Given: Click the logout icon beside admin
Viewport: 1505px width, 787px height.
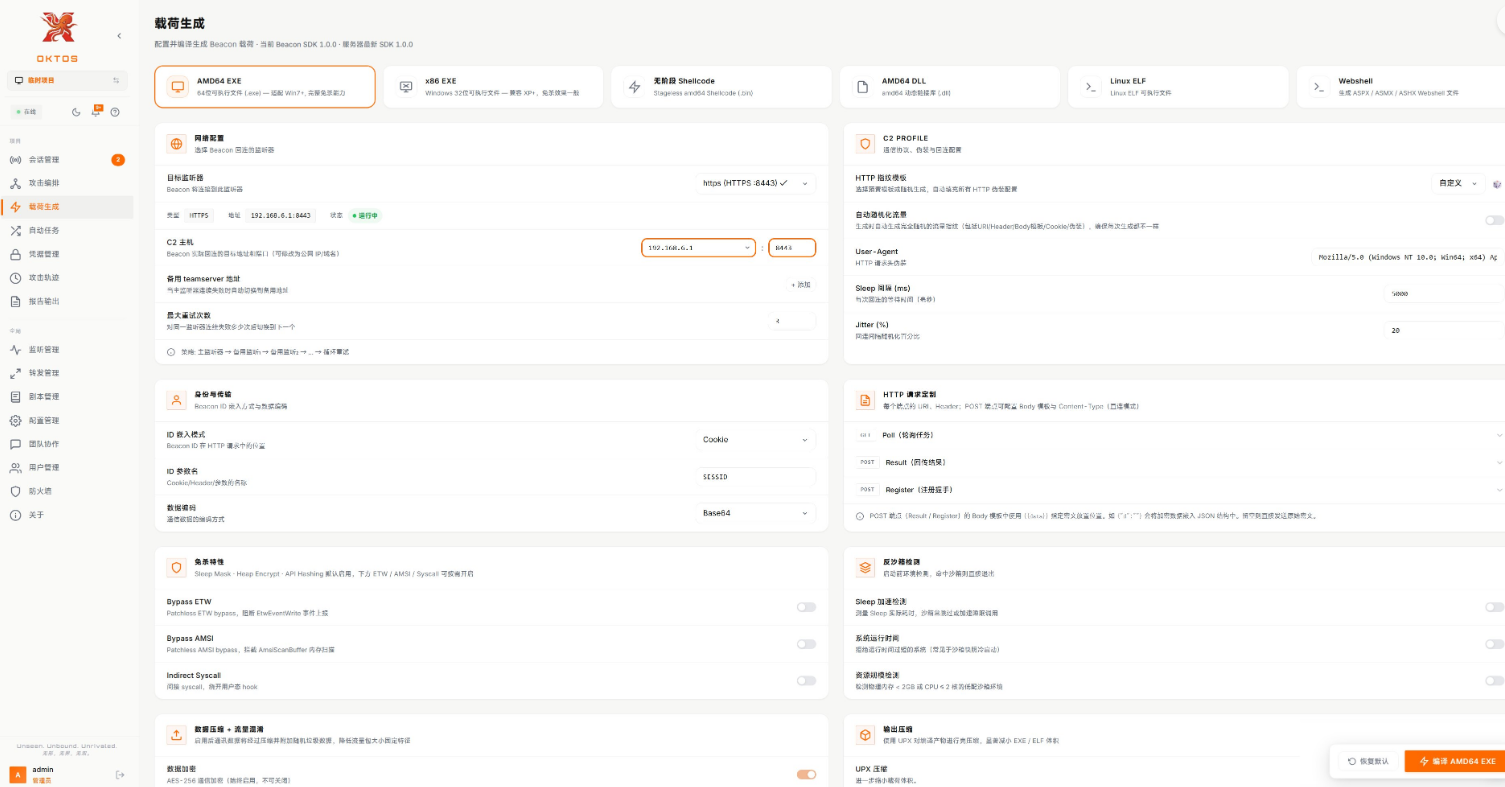Looking at the screenshot, I should [120, 774].
